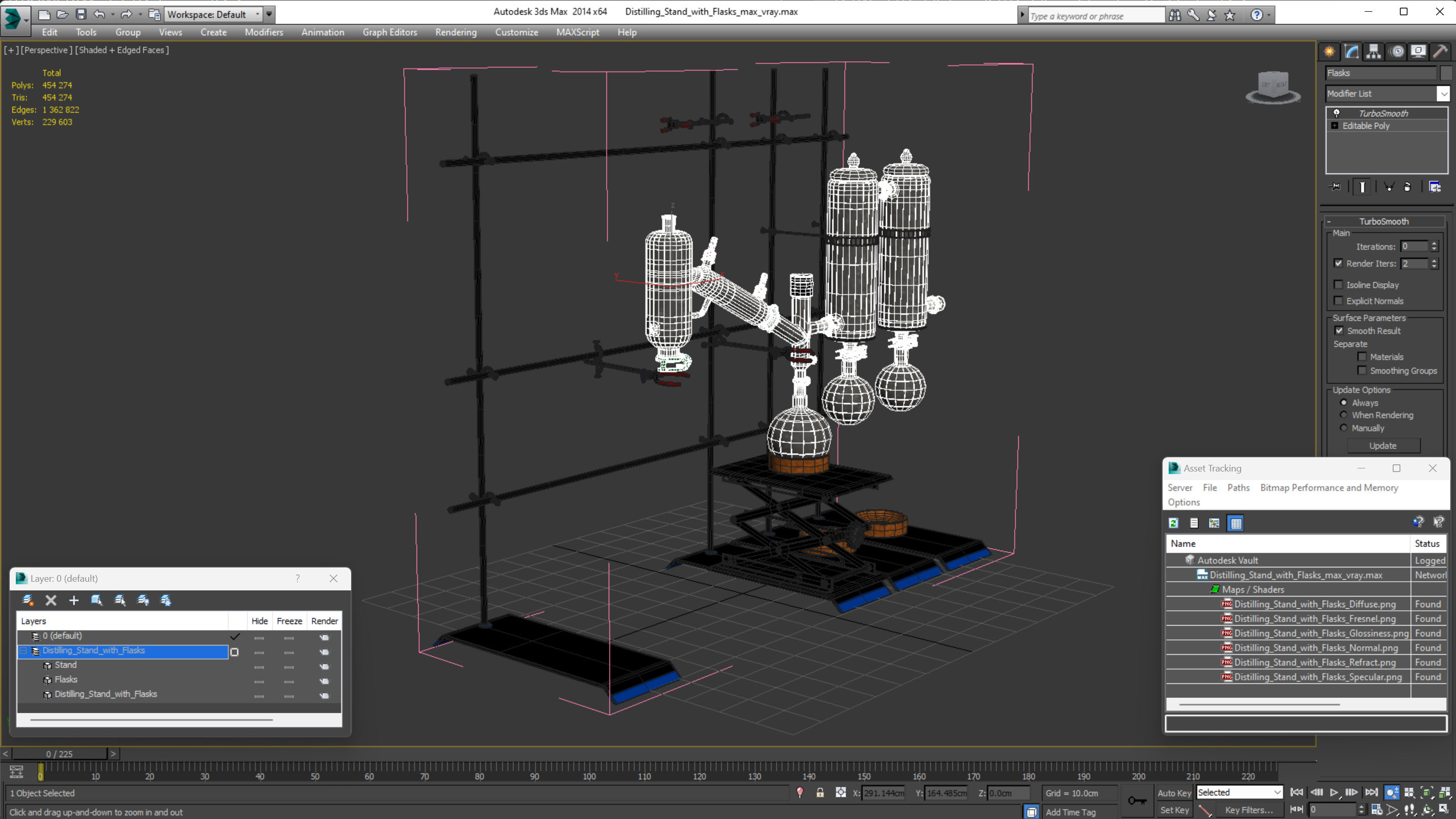Select the When Rendering radio option
Image resolution: width=1456 pixels, height=819 pixels.
click(x=1344, y=415)
